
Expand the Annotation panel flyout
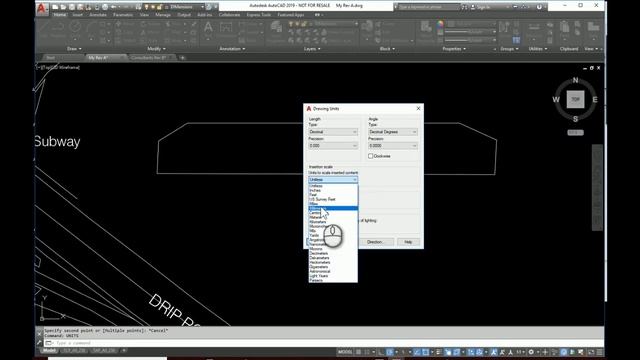(232, 49)
